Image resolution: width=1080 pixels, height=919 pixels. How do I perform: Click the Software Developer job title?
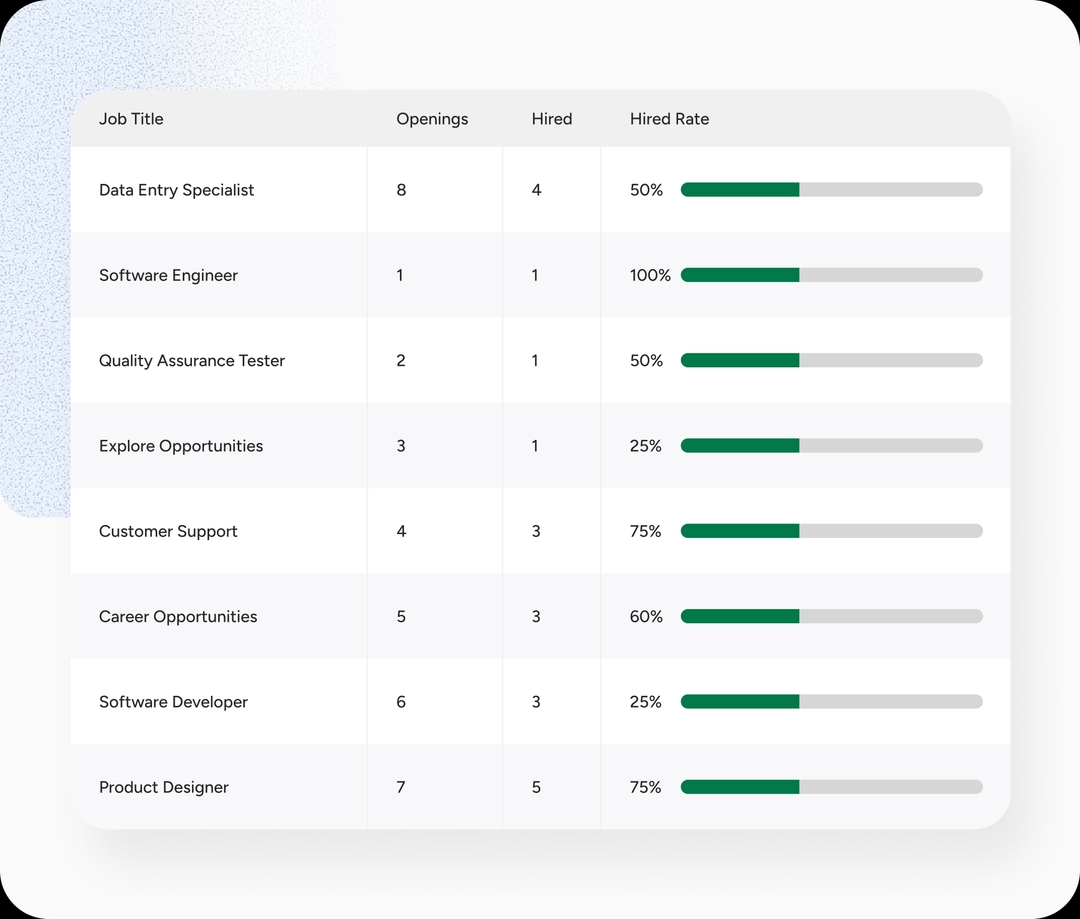pyautogui.click(x=173, y=702)
